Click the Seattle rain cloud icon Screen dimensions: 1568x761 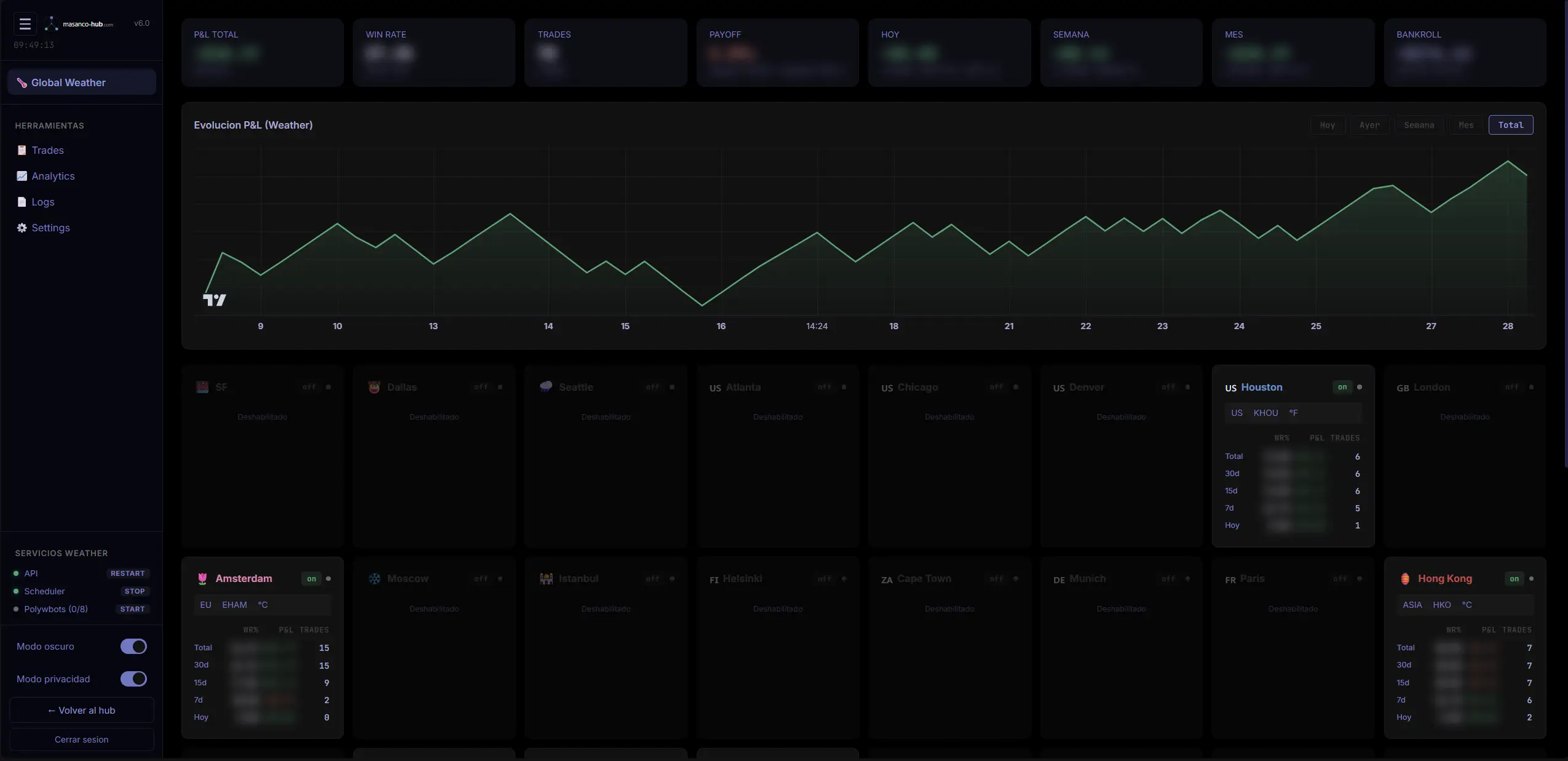pos(546,387)
